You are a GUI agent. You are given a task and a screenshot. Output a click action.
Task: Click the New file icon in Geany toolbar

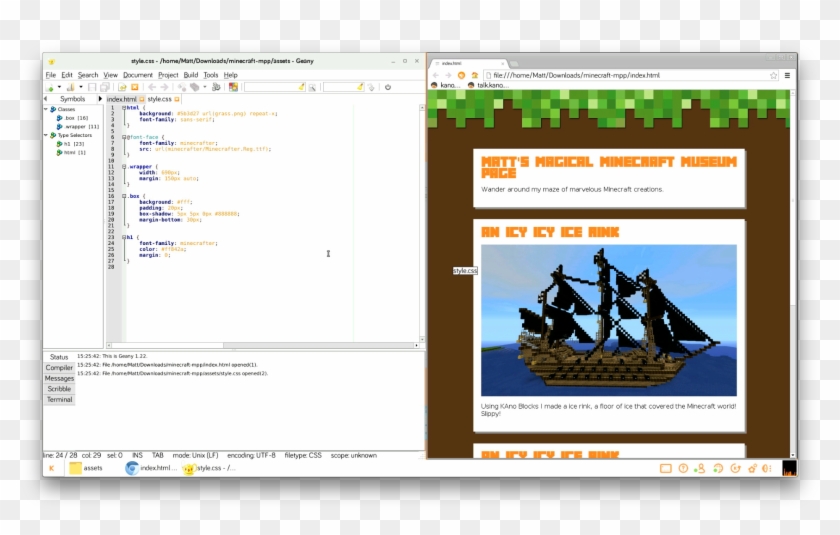click(50, 87)
